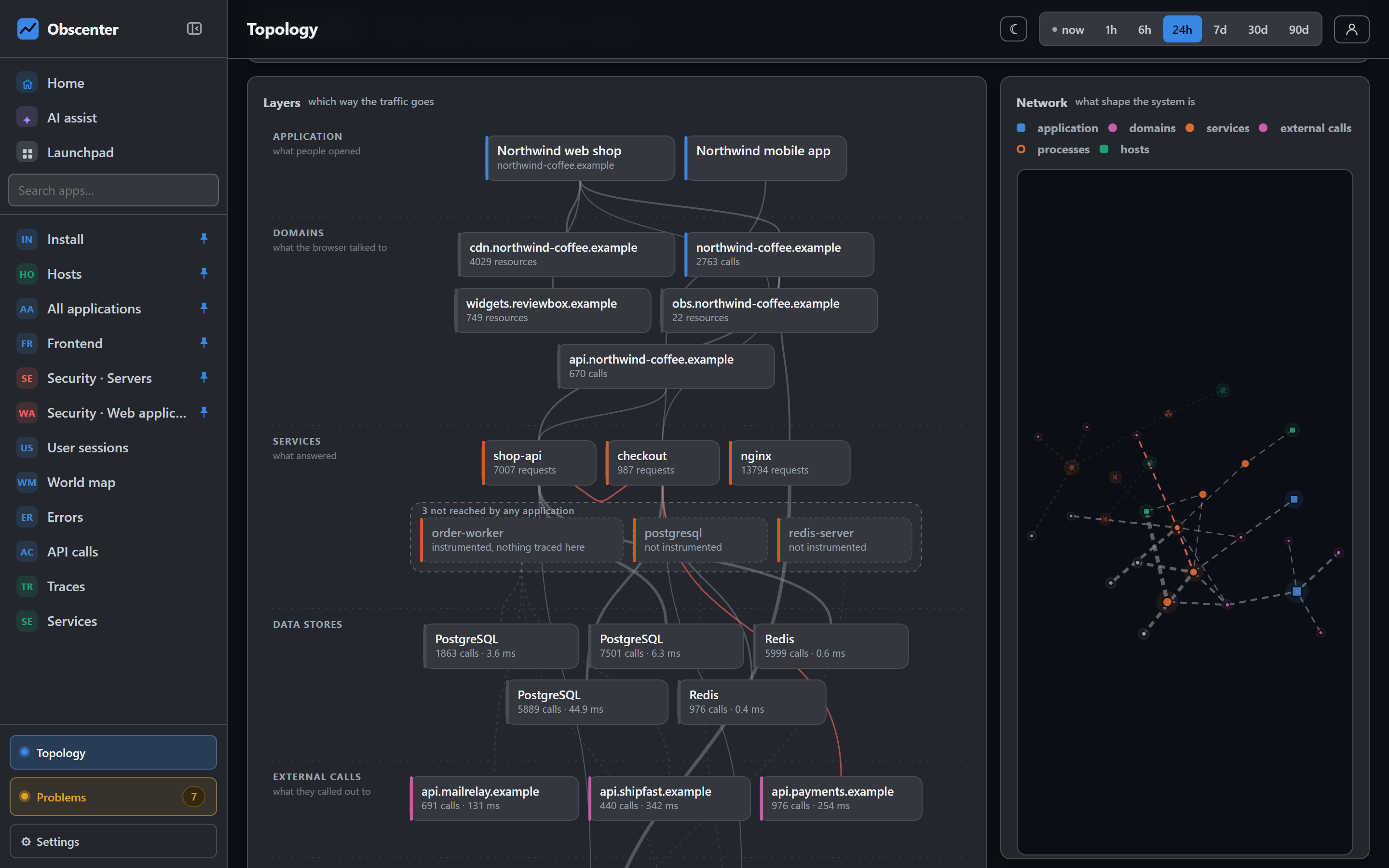Click the AI assist sparkle icon
Image resolution: width=1389 pixels, height=868 pixels.
pos(27,118)
